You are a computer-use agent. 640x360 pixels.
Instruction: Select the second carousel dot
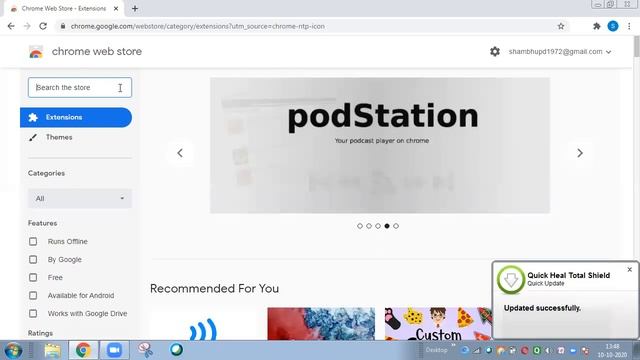click(x=369, y=226)
